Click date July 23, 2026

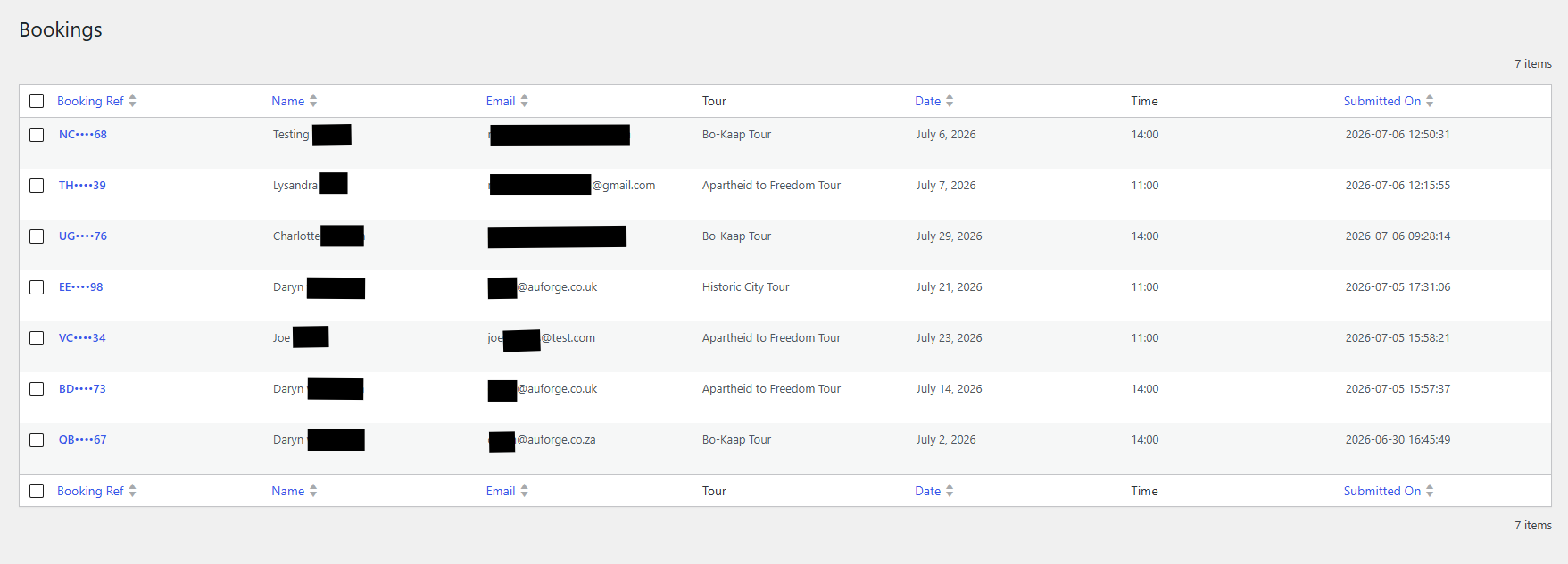[x=949, y=338]
